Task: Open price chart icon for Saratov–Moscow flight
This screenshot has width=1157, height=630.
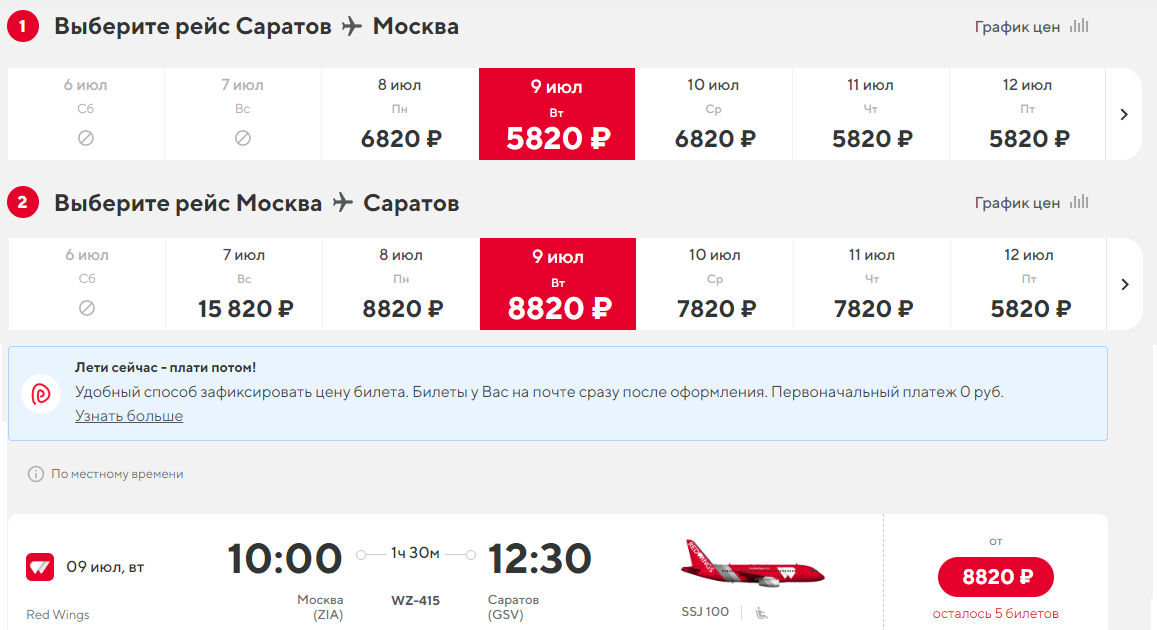Action: [x=1080, y=26]
